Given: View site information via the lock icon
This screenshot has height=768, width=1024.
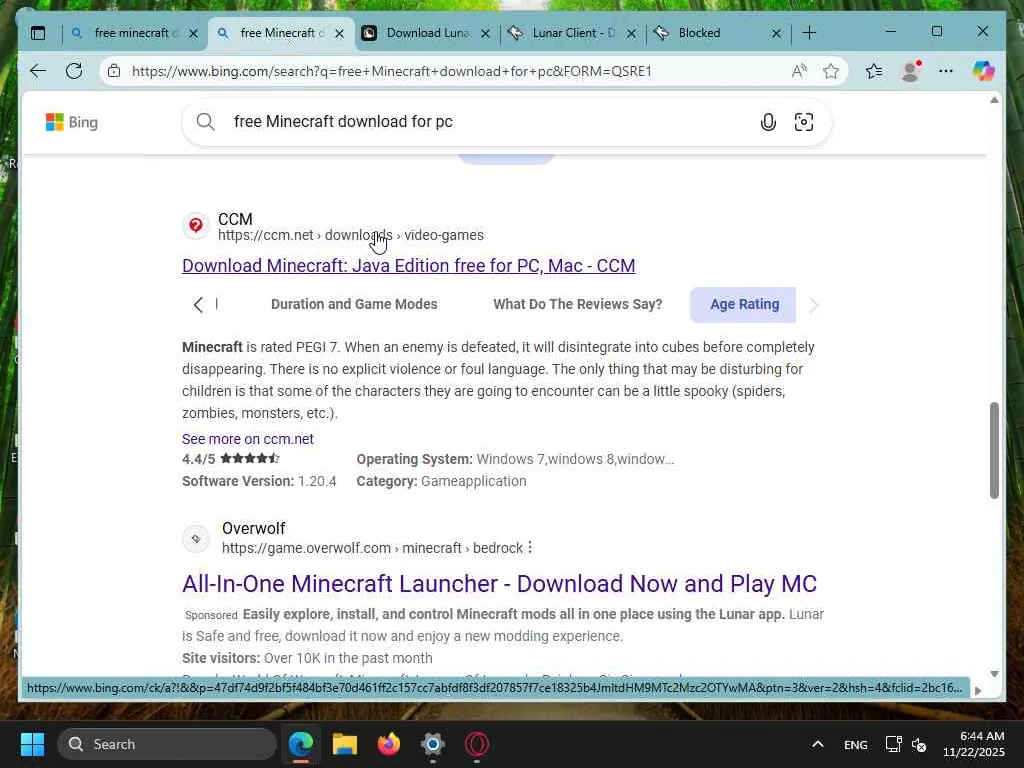Looking at the screenshot, I should [114, 71].
